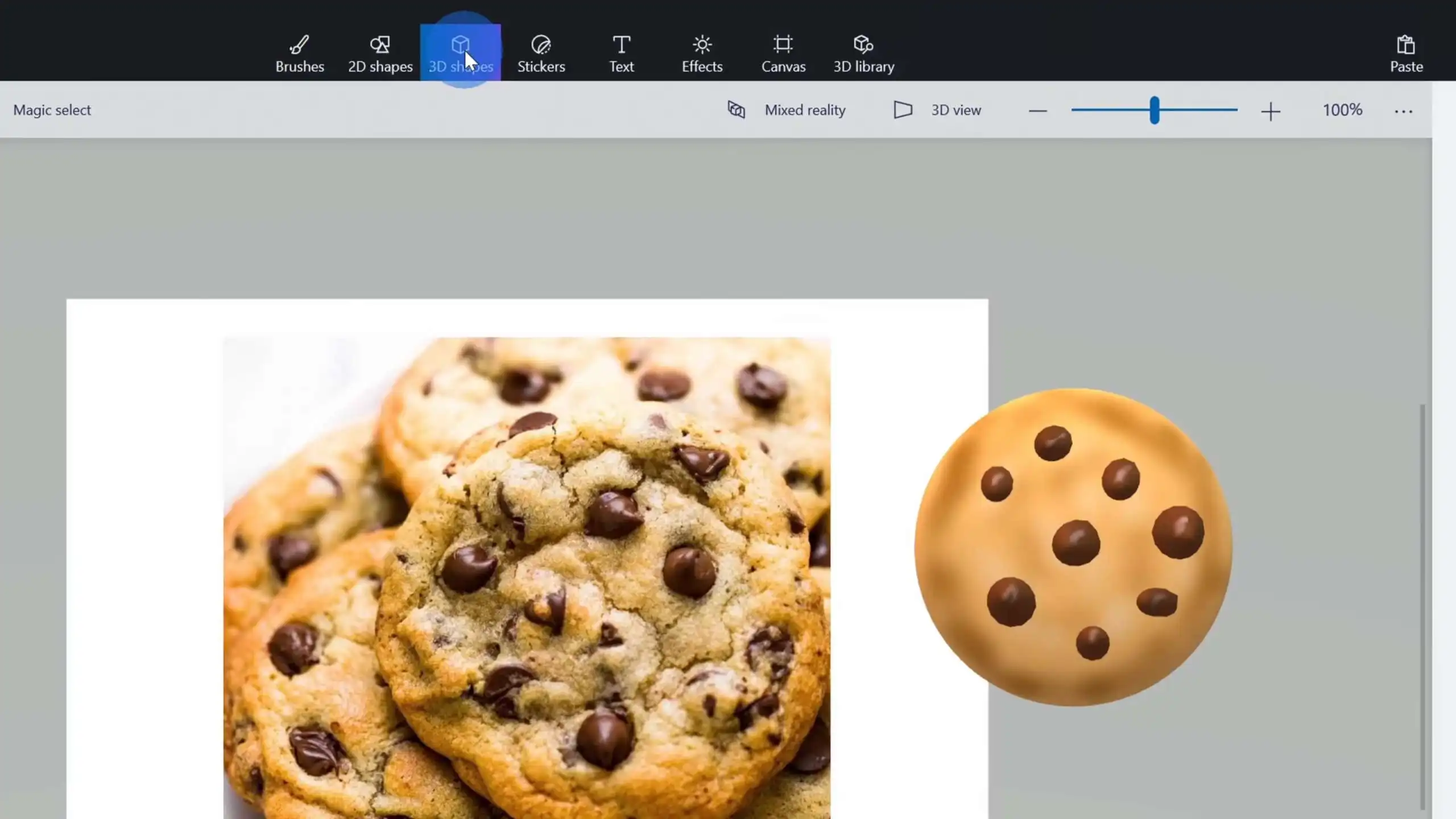Open the three-dot more options menu

pos(1403,111)
